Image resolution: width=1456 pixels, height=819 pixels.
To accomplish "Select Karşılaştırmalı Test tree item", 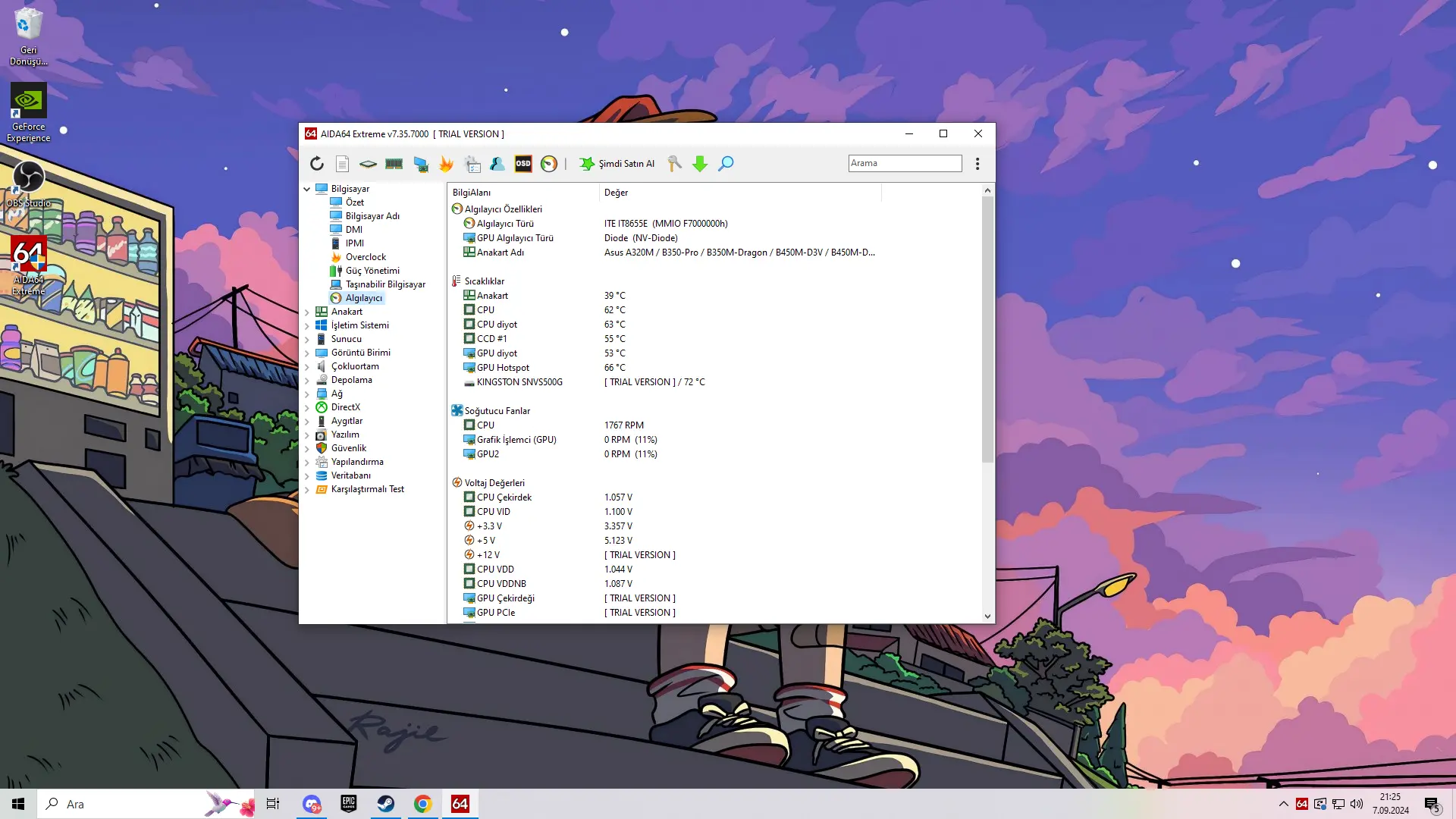I will point(368,489).
